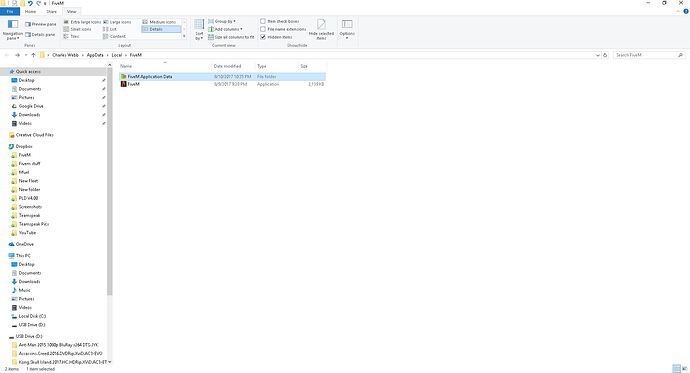
Task: Open the Navigation pane dropdown button
Action: pos(13,30)
